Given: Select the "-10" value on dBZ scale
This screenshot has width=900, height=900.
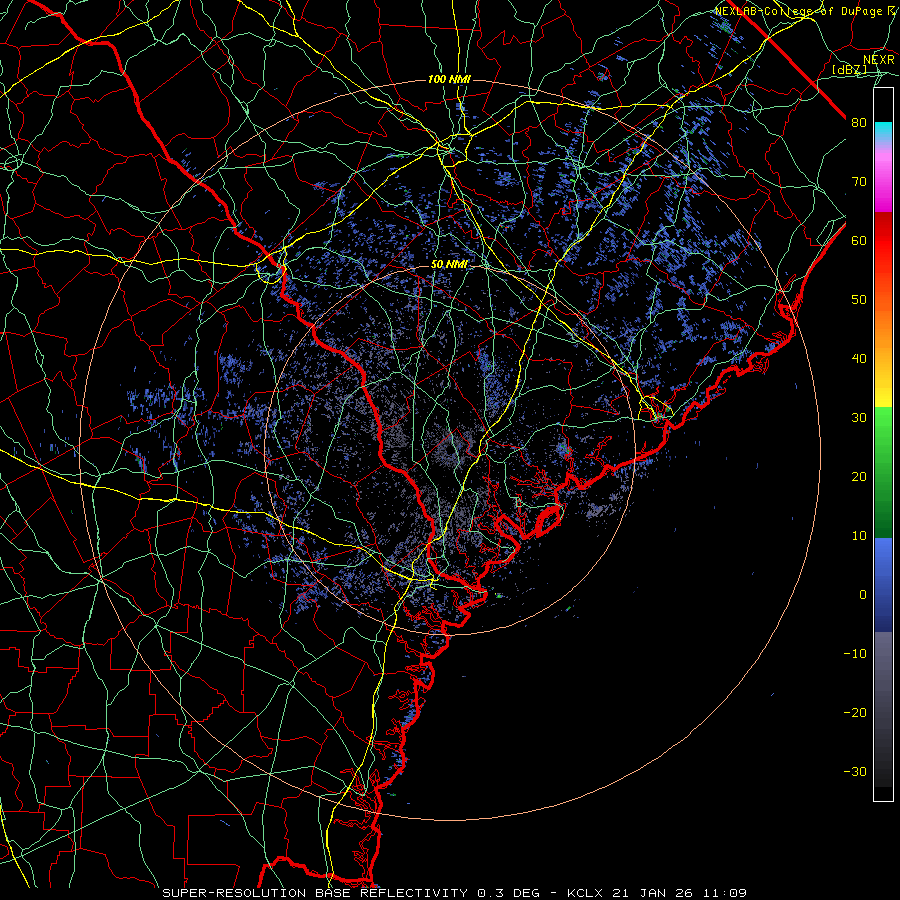Looking at the screenshot, I should pyautogui.click(x=855, y=654).
